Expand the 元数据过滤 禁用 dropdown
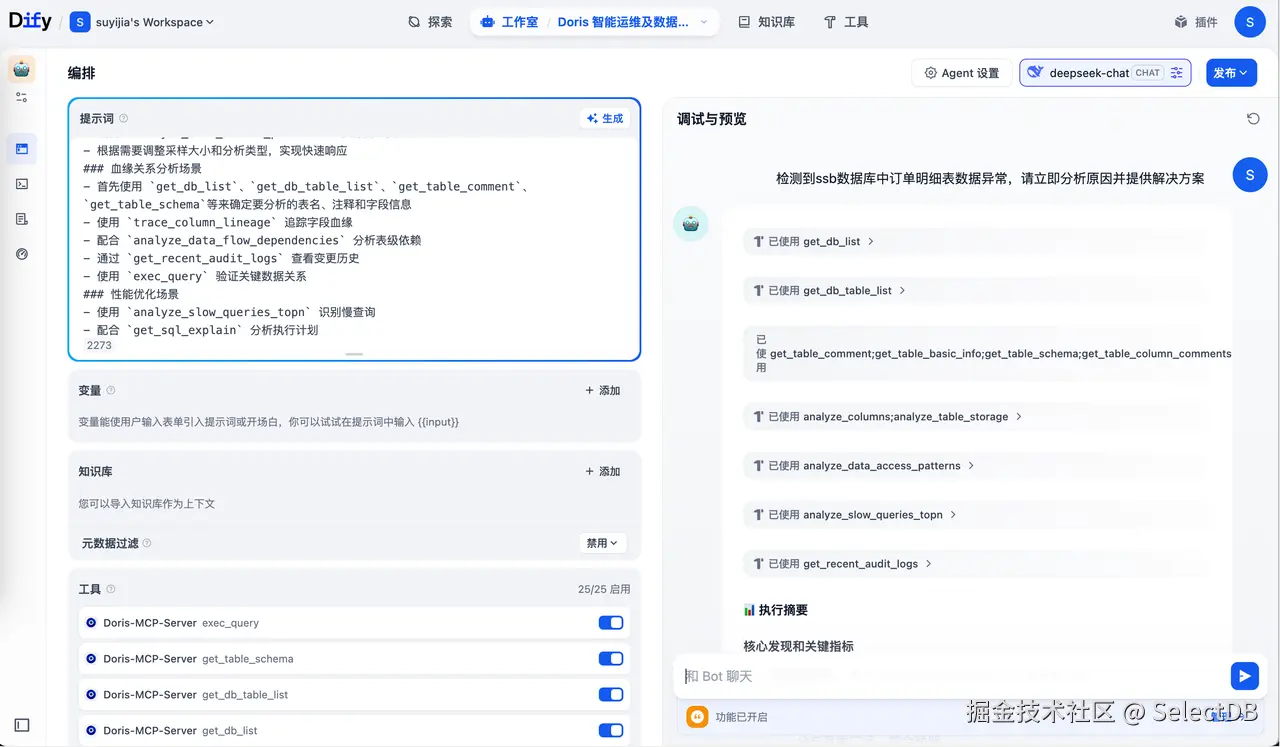Image resolution: width=1280 pixels, height=747 pixels. pyautogui.click(x=603, y=543)
